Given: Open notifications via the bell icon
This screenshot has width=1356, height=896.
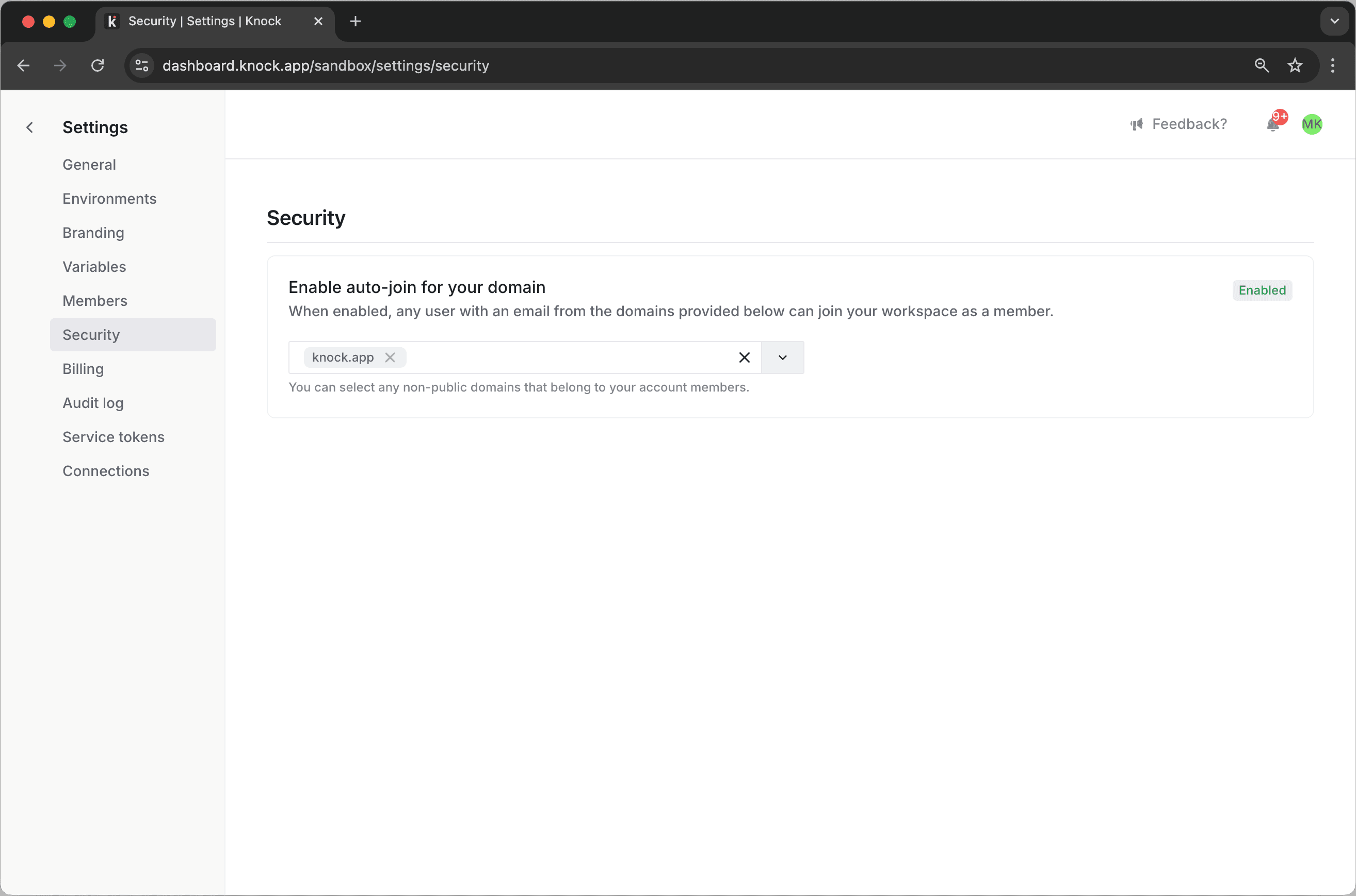Looking at the screenshot, I should [1273, 124].
